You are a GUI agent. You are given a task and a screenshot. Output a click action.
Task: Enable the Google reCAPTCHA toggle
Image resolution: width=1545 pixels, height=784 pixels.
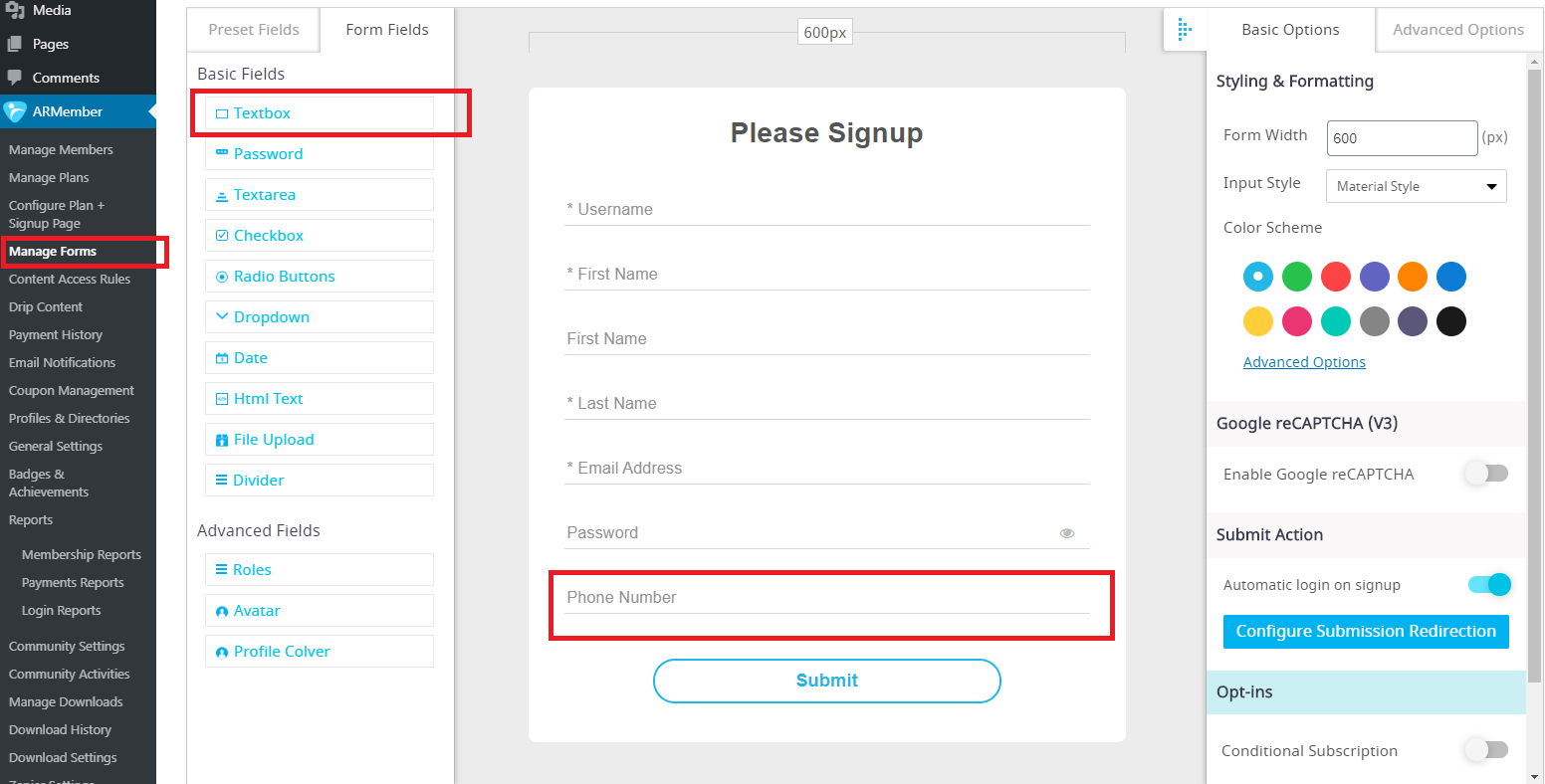click(x=1487, y=474)
